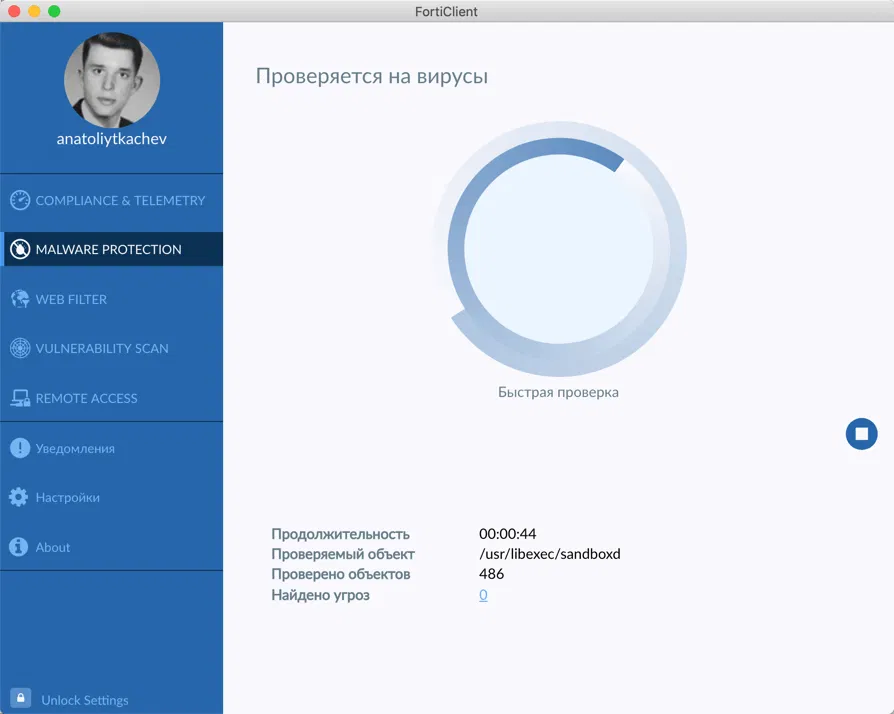The height and width of the screenshot is (714, 894).
Task: Click the Remote Access laptop icon
Action: 20,398
